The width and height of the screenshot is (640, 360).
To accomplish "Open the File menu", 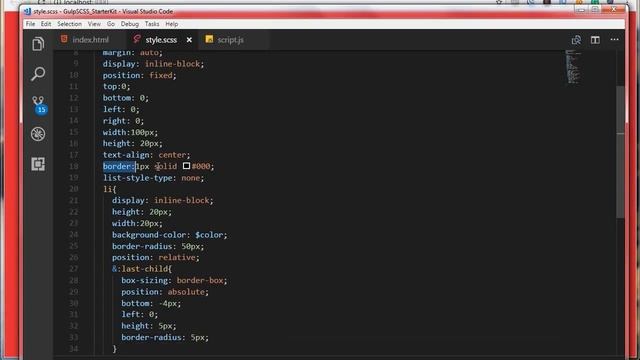I will 31,24.
